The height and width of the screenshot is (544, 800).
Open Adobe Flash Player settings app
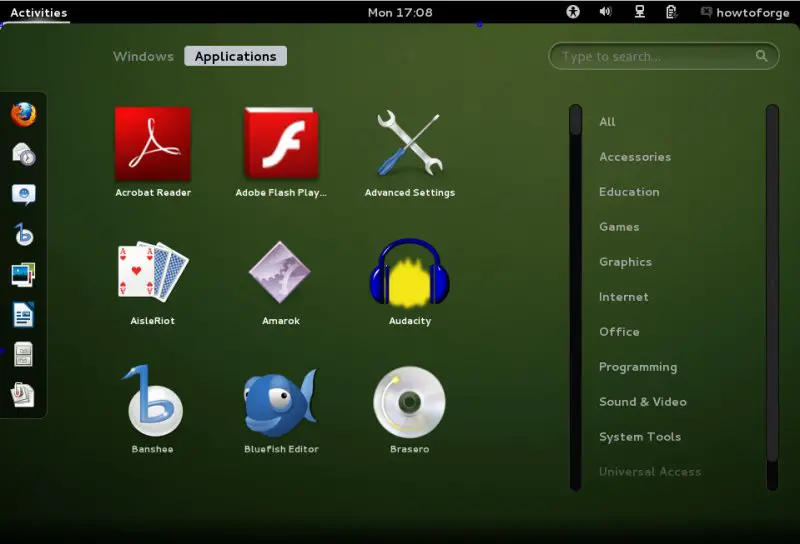pos(281,152)
